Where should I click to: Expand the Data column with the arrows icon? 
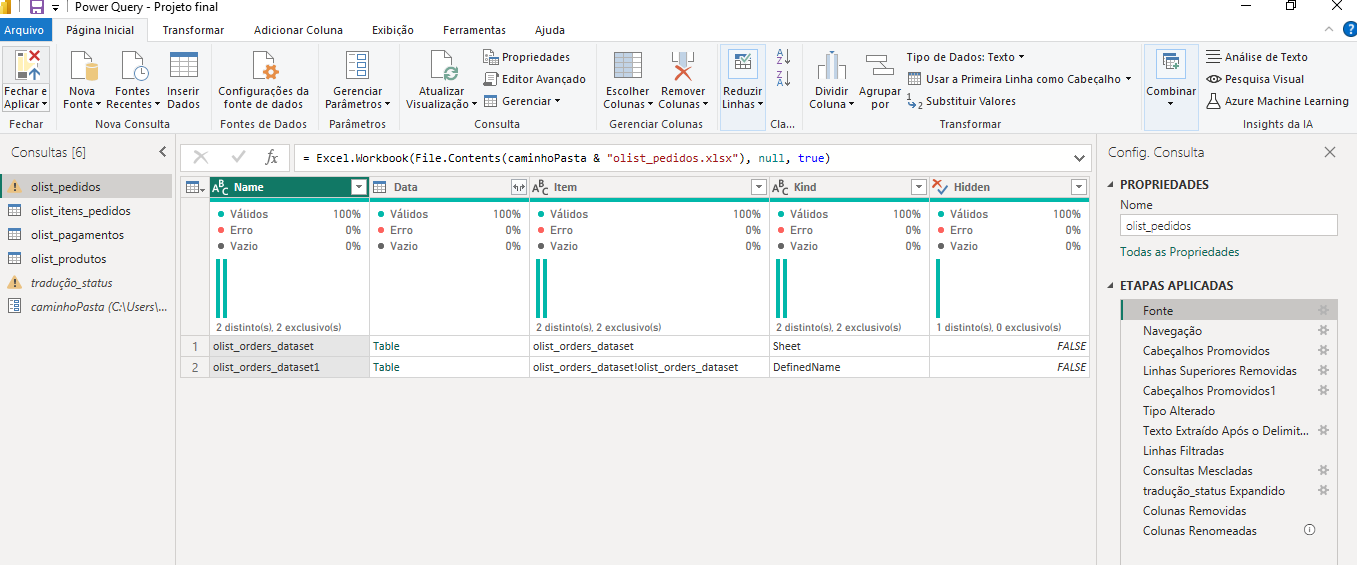tap(518, 187)
